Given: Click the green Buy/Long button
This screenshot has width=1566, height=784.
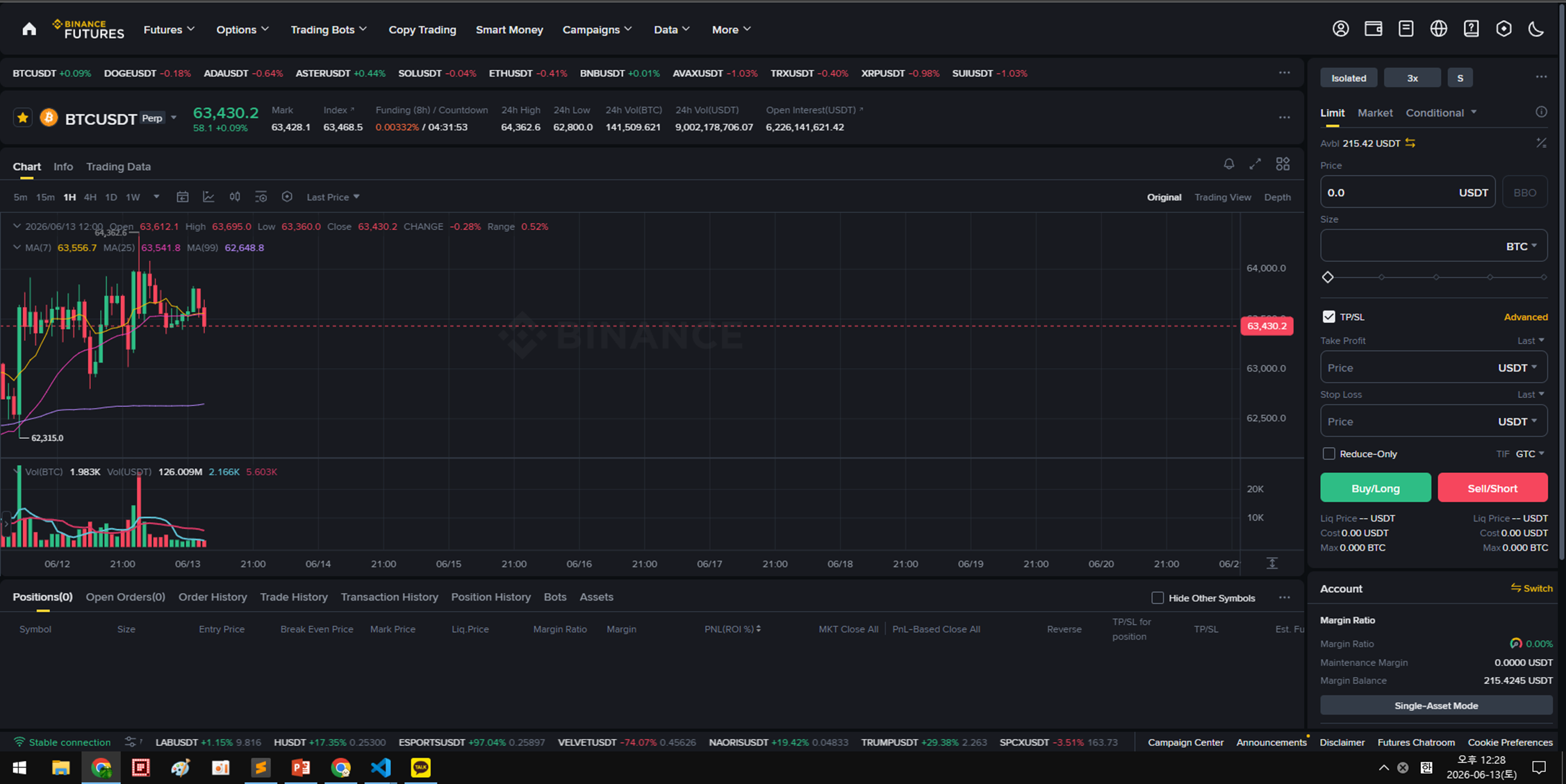Looking at the screenshot, I should pyautogui.click(x=1375, y=488).
